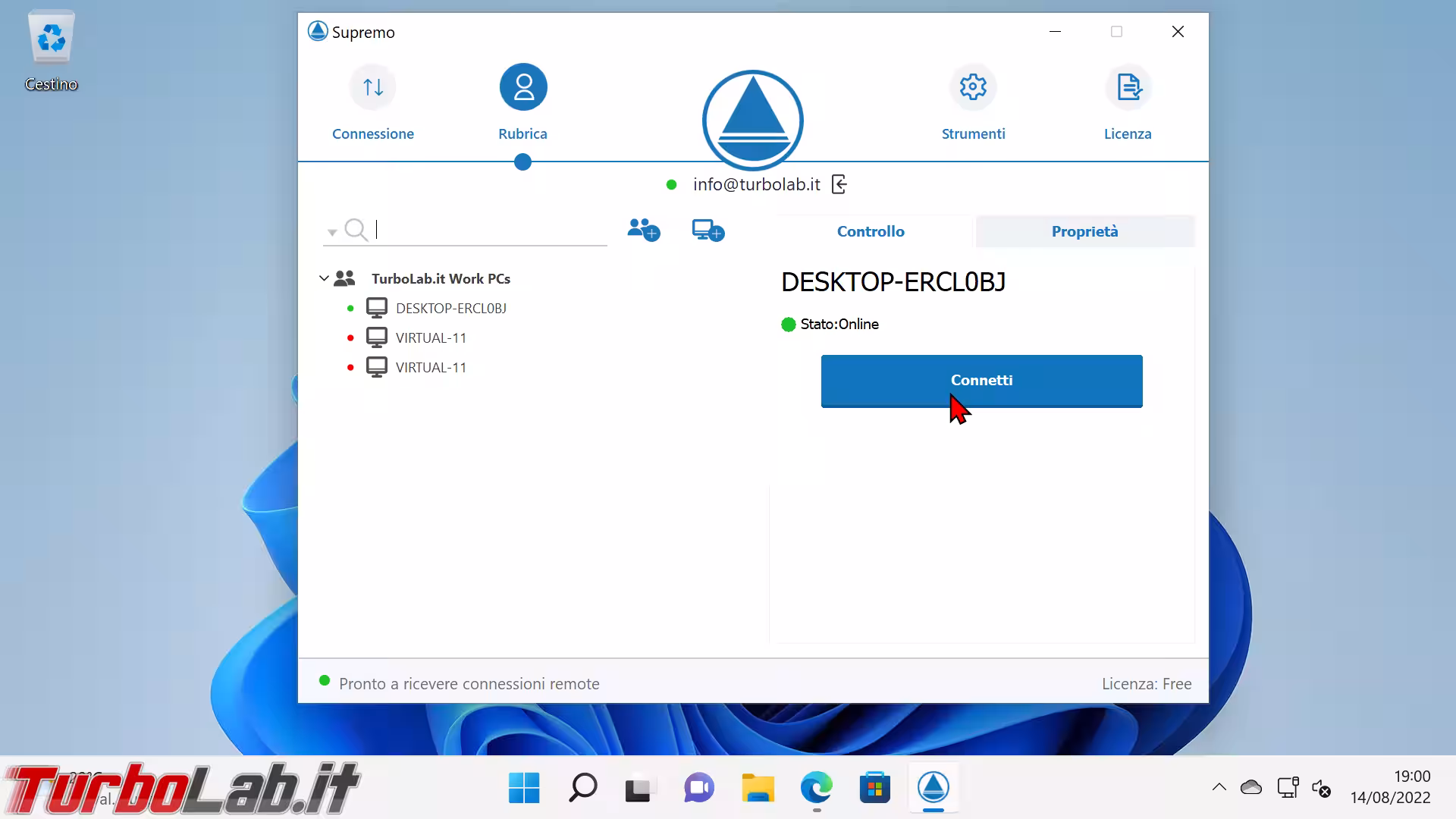The image size is (1456, 819).
Task: Click the logout icon next to info@turbolab.it
Action: click(839, 184)
